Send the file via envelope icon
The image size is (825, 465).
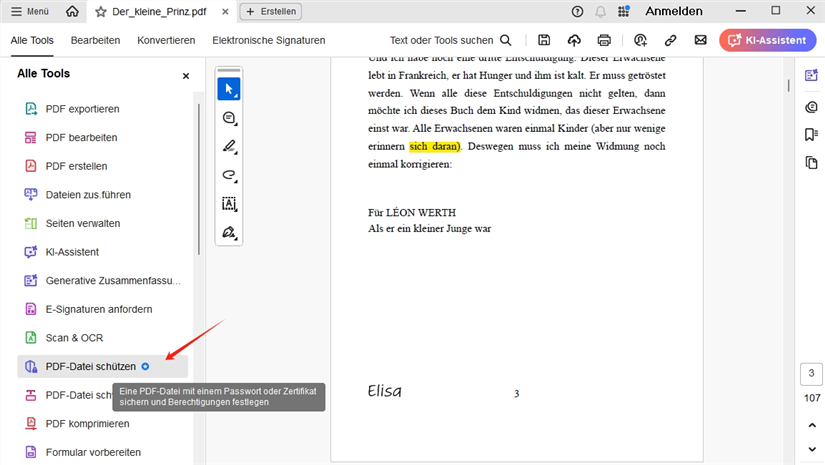(x=700, y=40)
